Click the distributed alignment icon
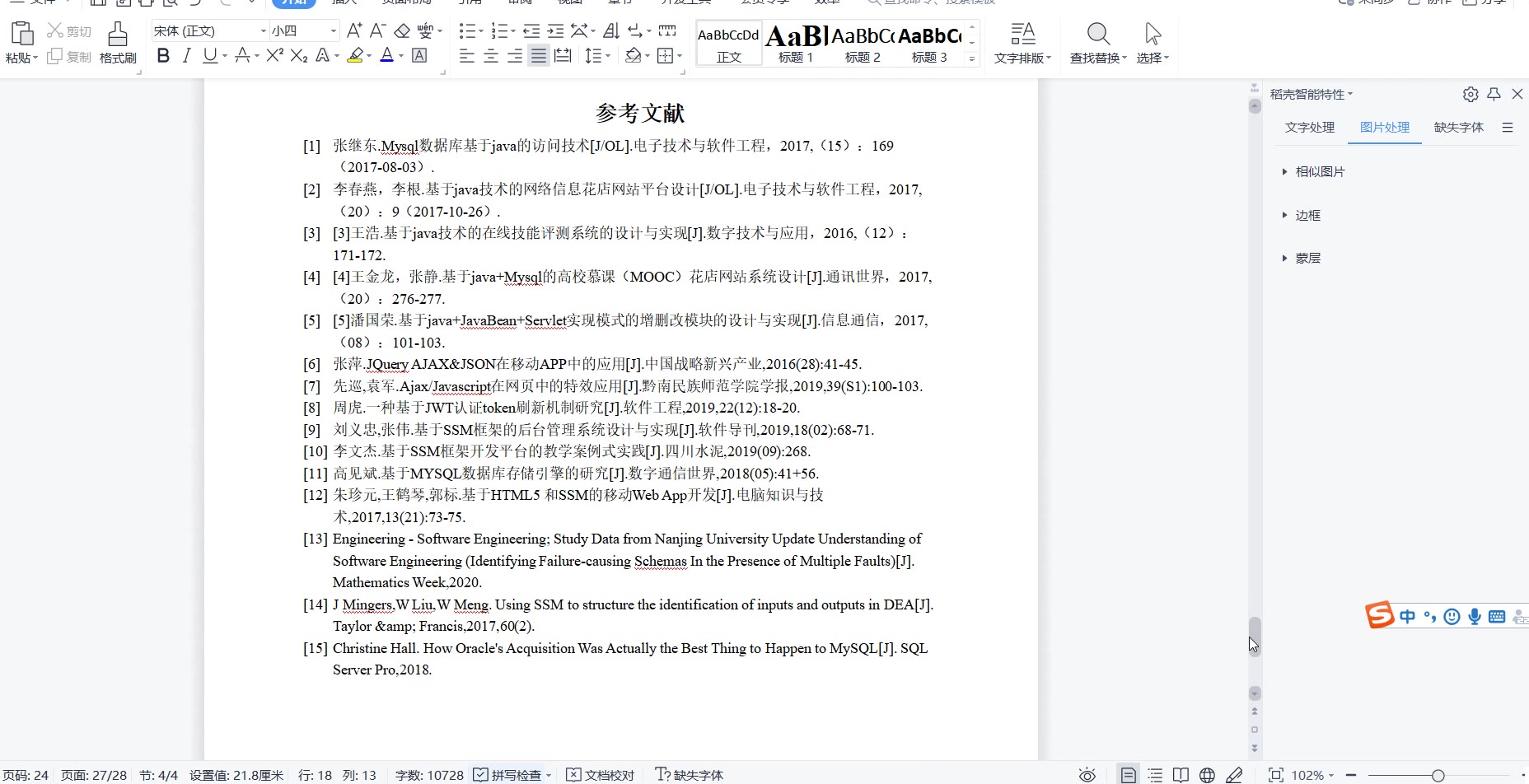 563,56
